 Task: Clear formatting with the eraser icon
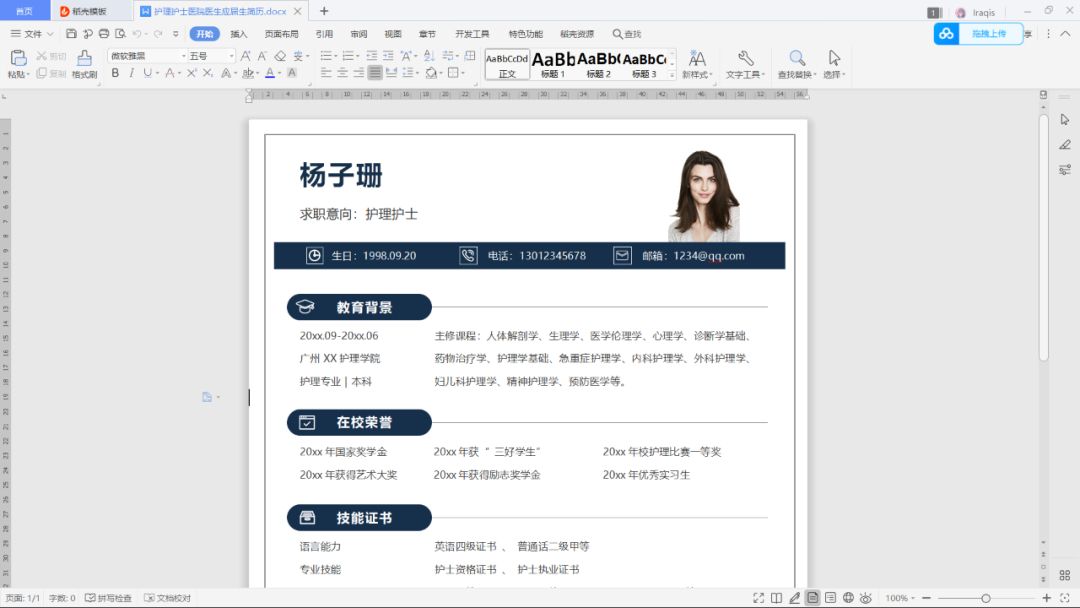click(x=280, y=56)
